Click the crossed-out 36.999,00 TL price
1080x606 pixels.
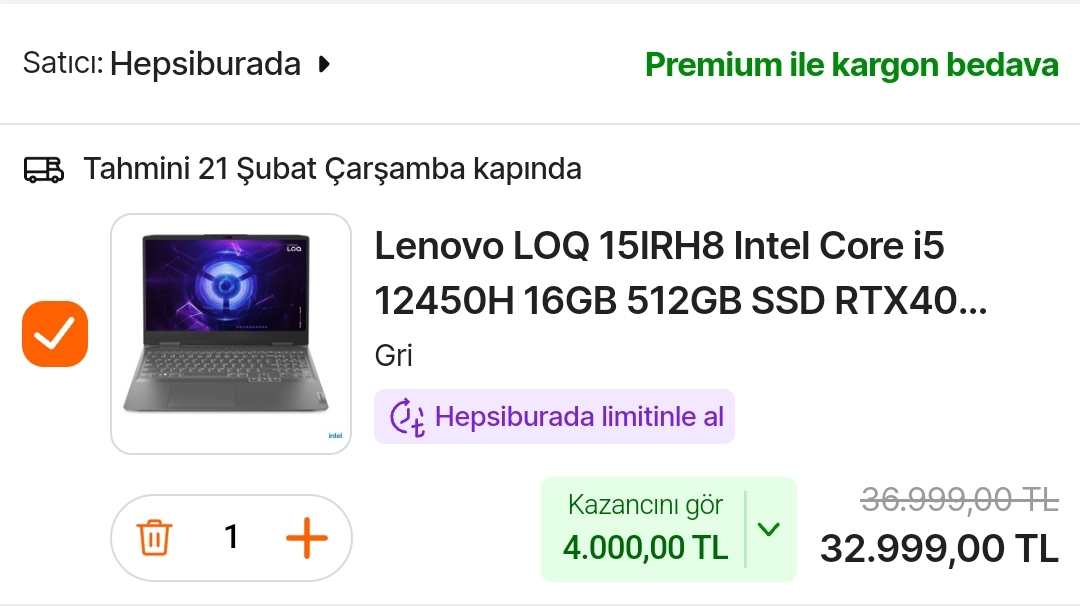pos(959,499)
